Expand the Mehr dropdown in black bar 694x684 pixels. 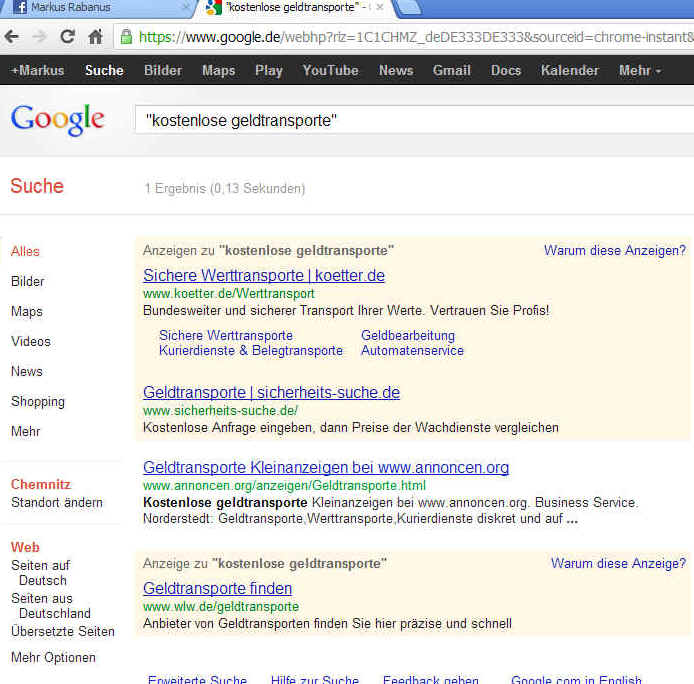point(640,70)
